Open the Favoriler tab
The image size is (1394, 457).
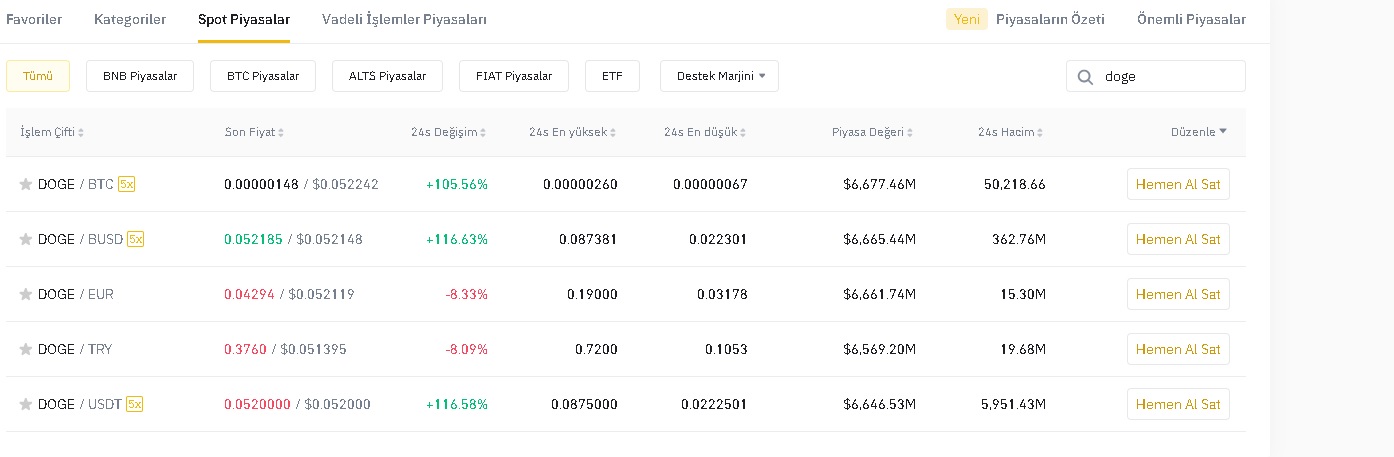coord(34,19)
